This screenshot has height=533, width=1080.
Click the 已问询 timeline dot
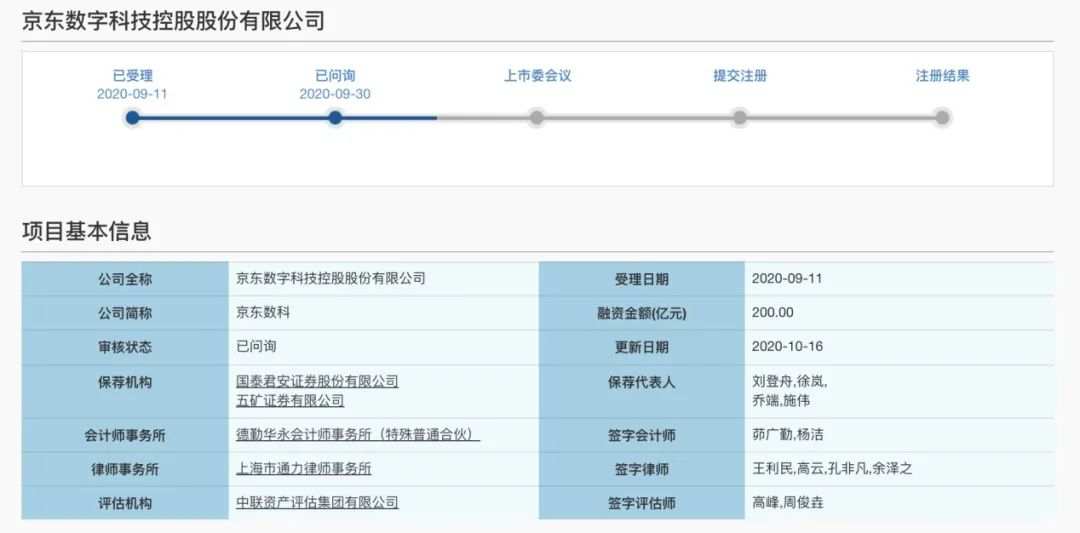click(335, 118)
